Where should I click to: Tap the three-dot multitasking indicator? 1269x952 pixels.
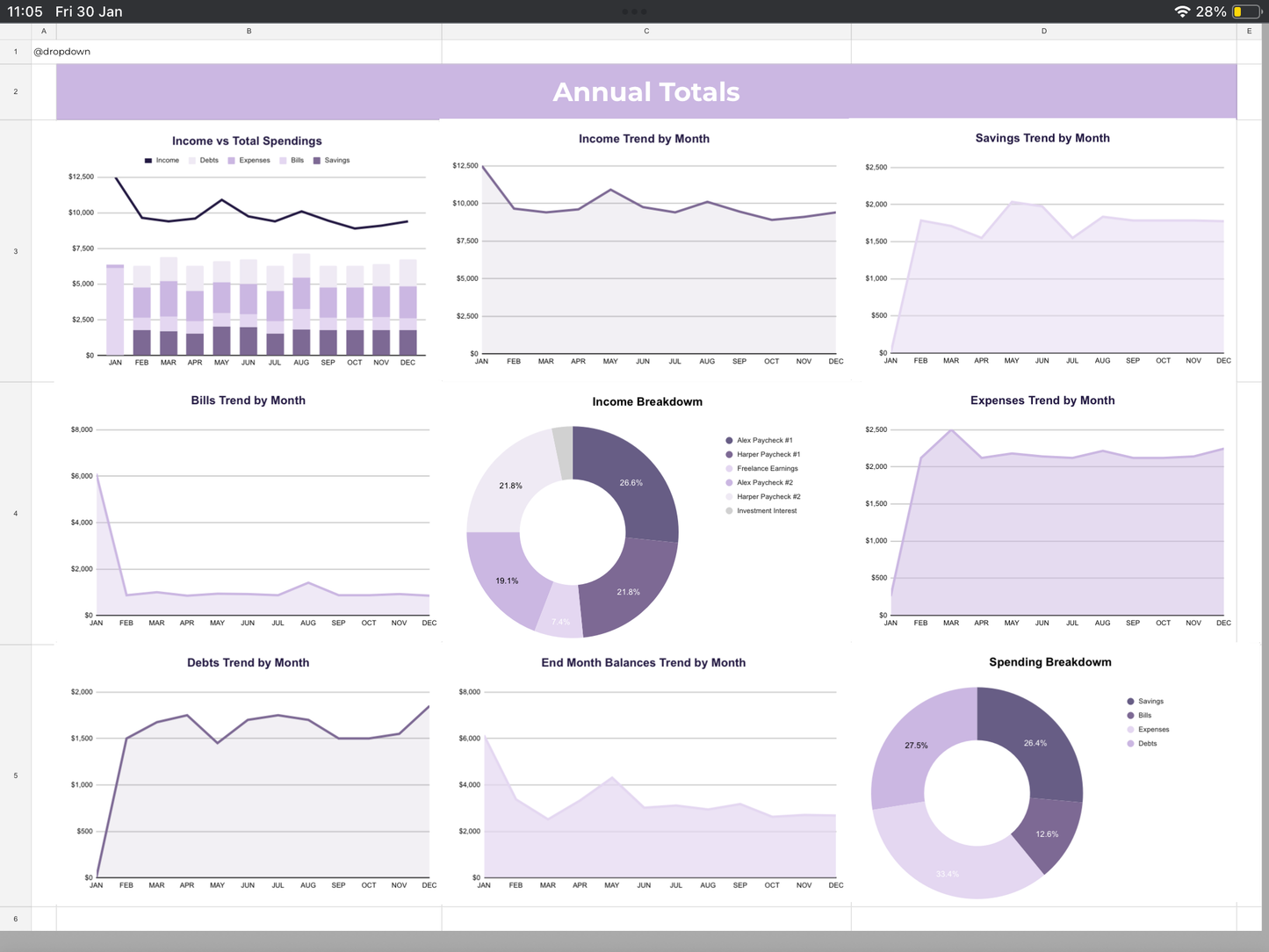click(x=634, y=11)
